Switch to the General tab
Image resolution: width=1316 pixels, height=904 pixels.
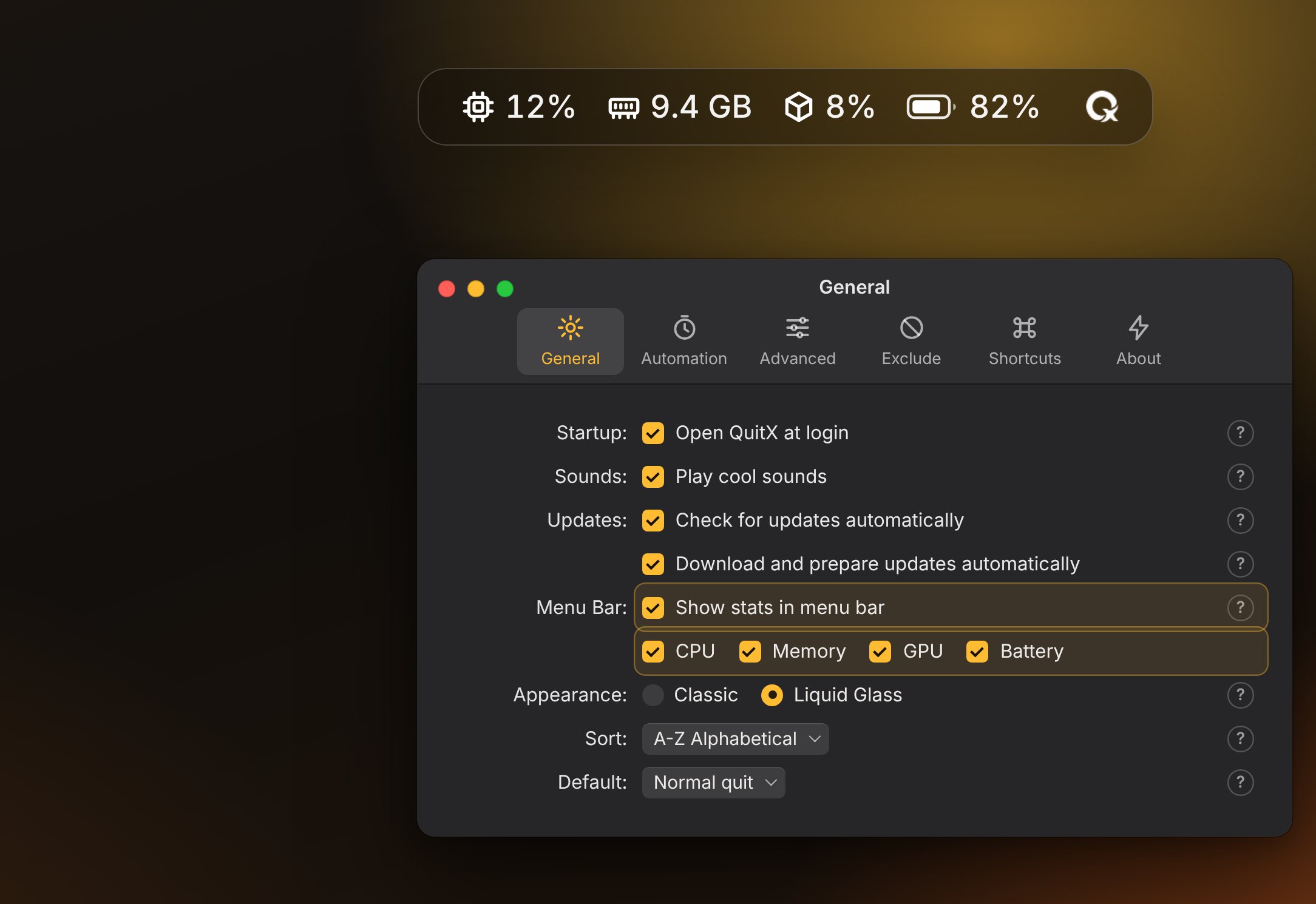[571, 342]
